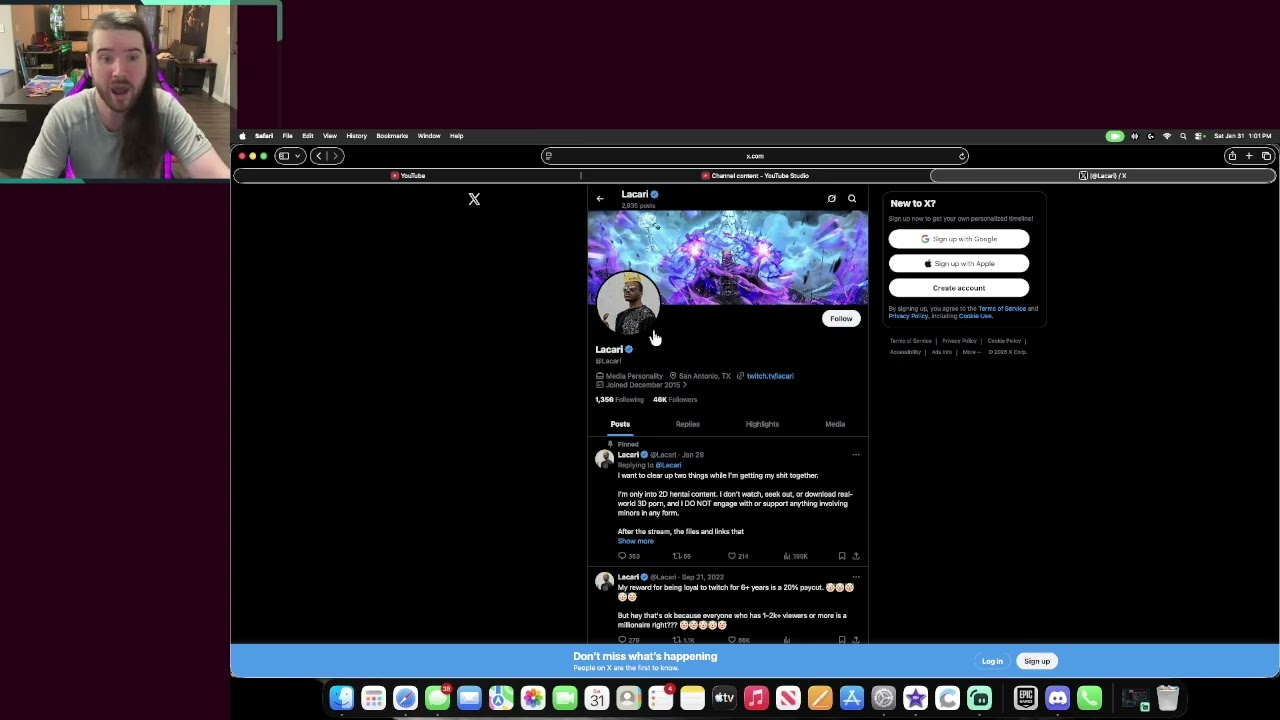Show Safari tab overview
The height and width of the screenshot is (720, 1280).
(1266, 156)
